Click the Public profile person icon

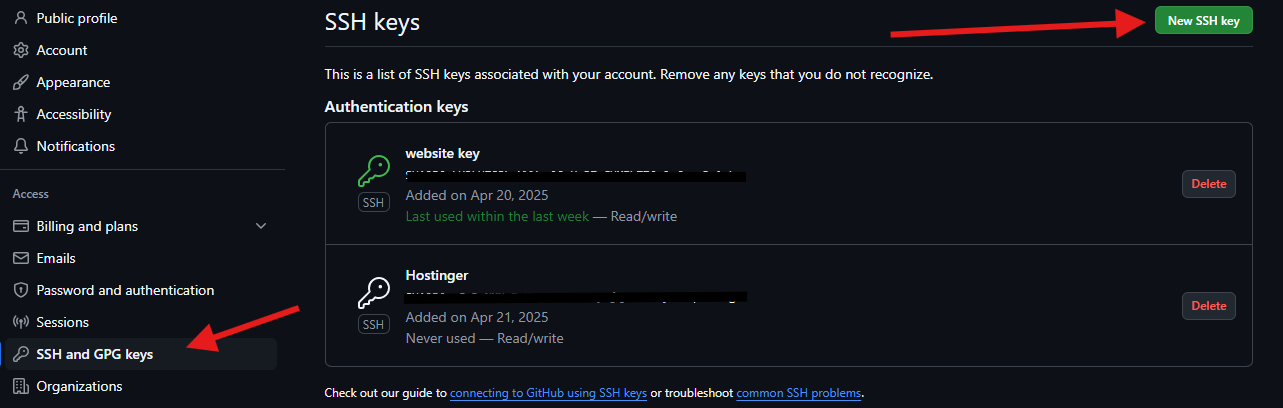tap(20, 18)
